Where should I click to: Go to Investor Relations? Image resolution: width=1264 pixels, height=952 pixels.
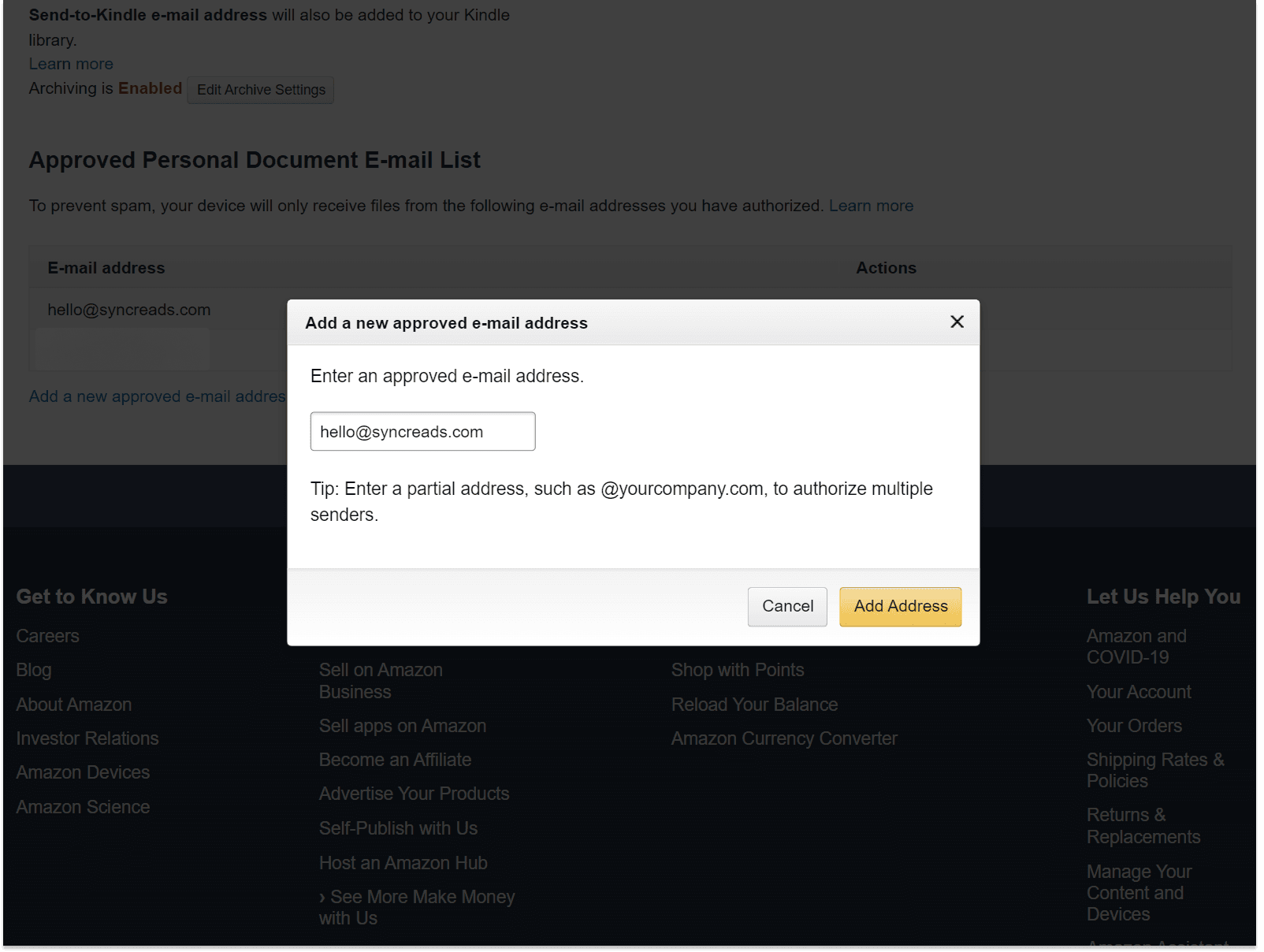pos(87,738)
